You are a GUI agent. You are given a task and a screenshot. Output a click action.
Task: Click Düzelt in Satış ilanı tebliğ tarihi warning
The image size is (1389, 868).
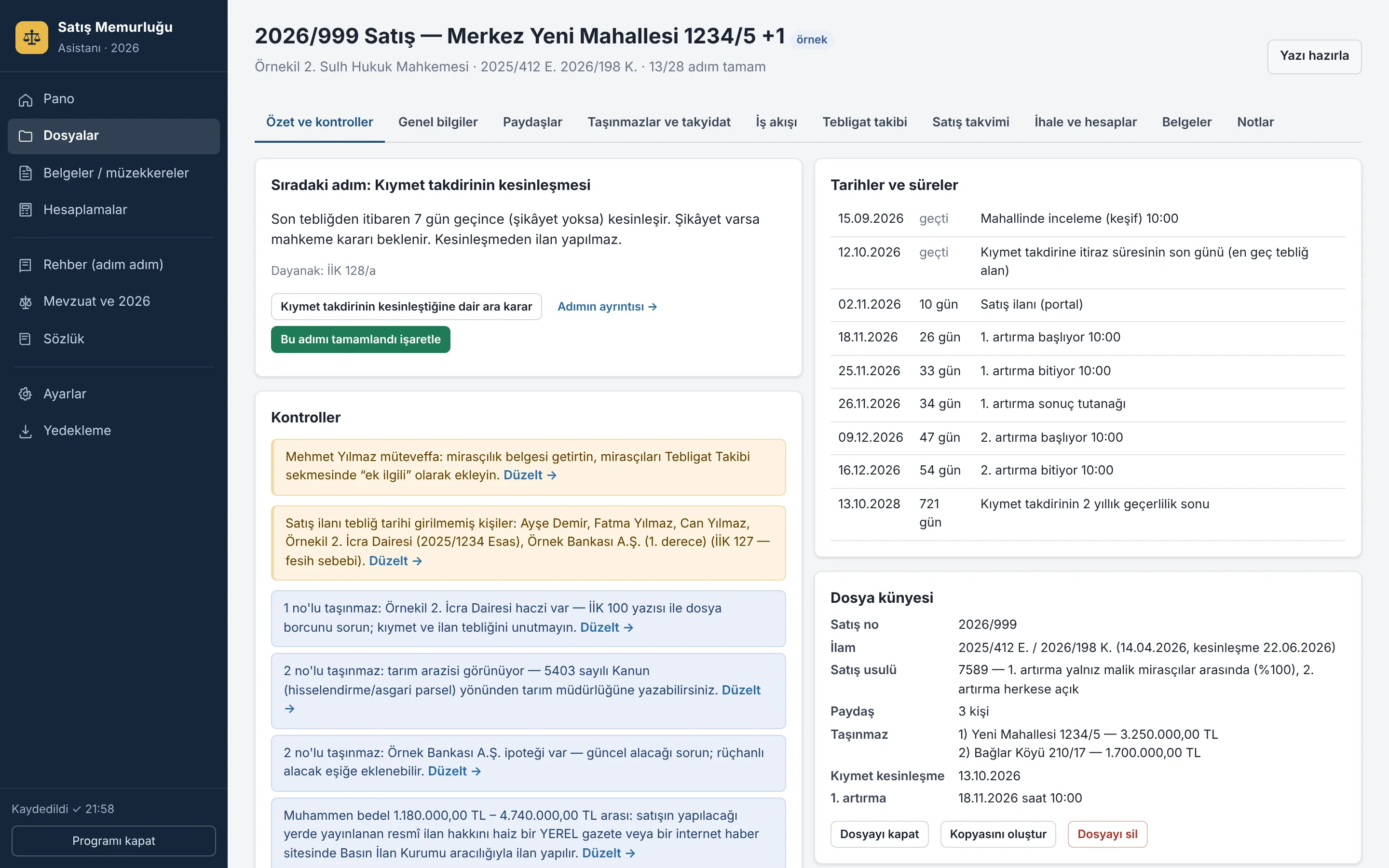pos(395,561)
